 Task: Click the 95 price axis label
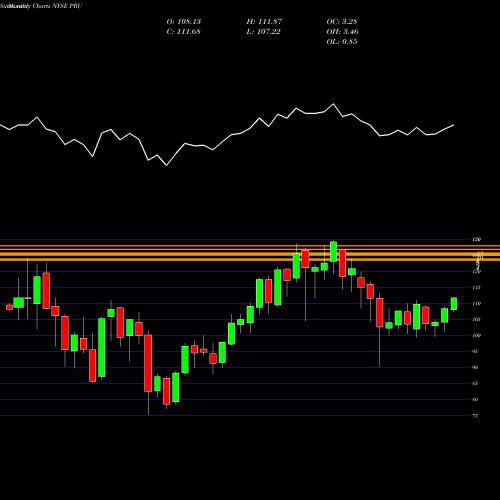coord(475,351)
